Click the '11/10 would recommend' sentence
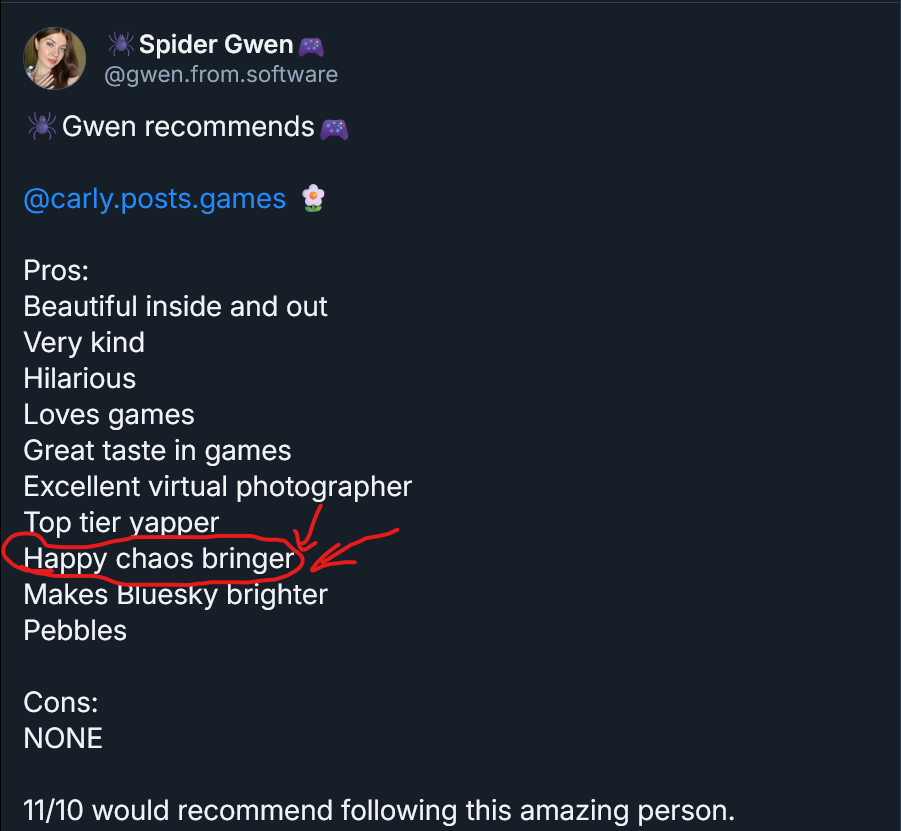The image size is (901, 831). 379,811
